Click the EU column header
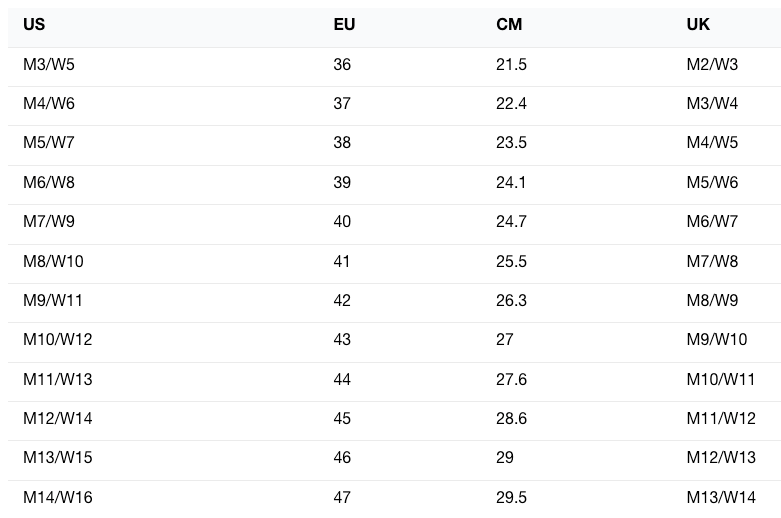The image size is (781, 518). click(344, 25)
